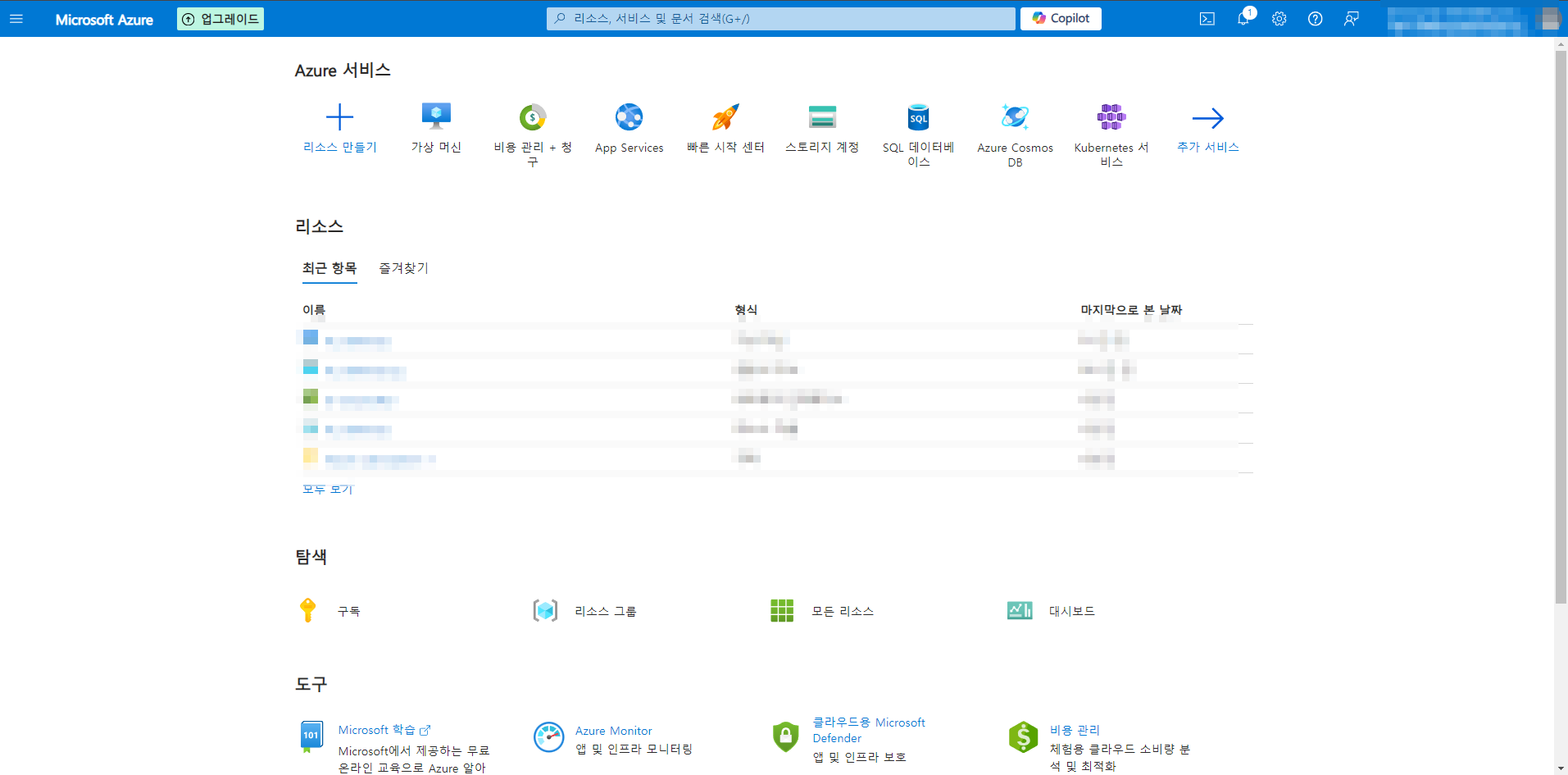1568x775 pixels.
Task: Open notifications bell
Action: pos(1243,18)
